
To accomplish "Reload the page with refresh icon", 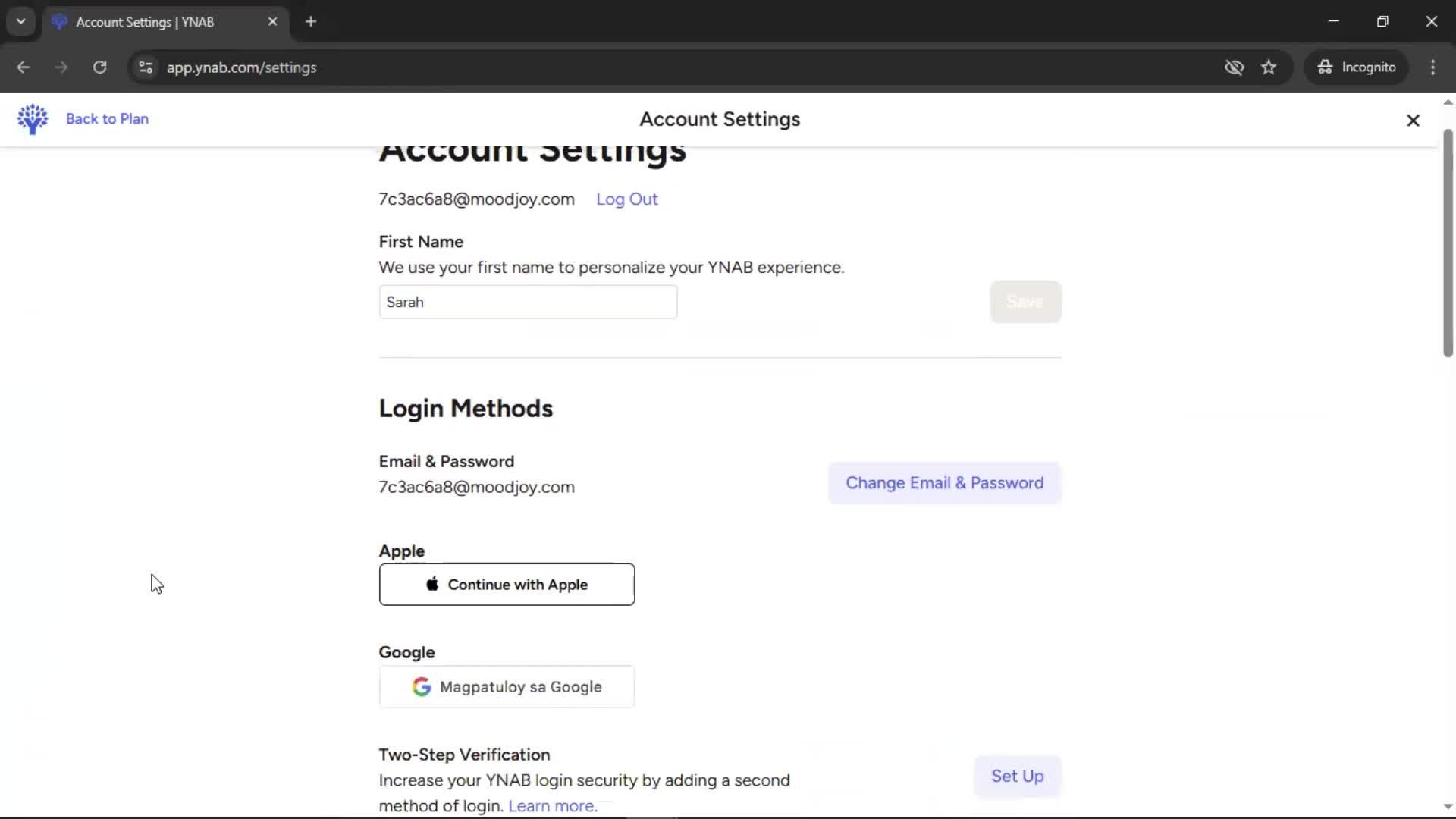I will pyautogui.click(x=100, y=67).
